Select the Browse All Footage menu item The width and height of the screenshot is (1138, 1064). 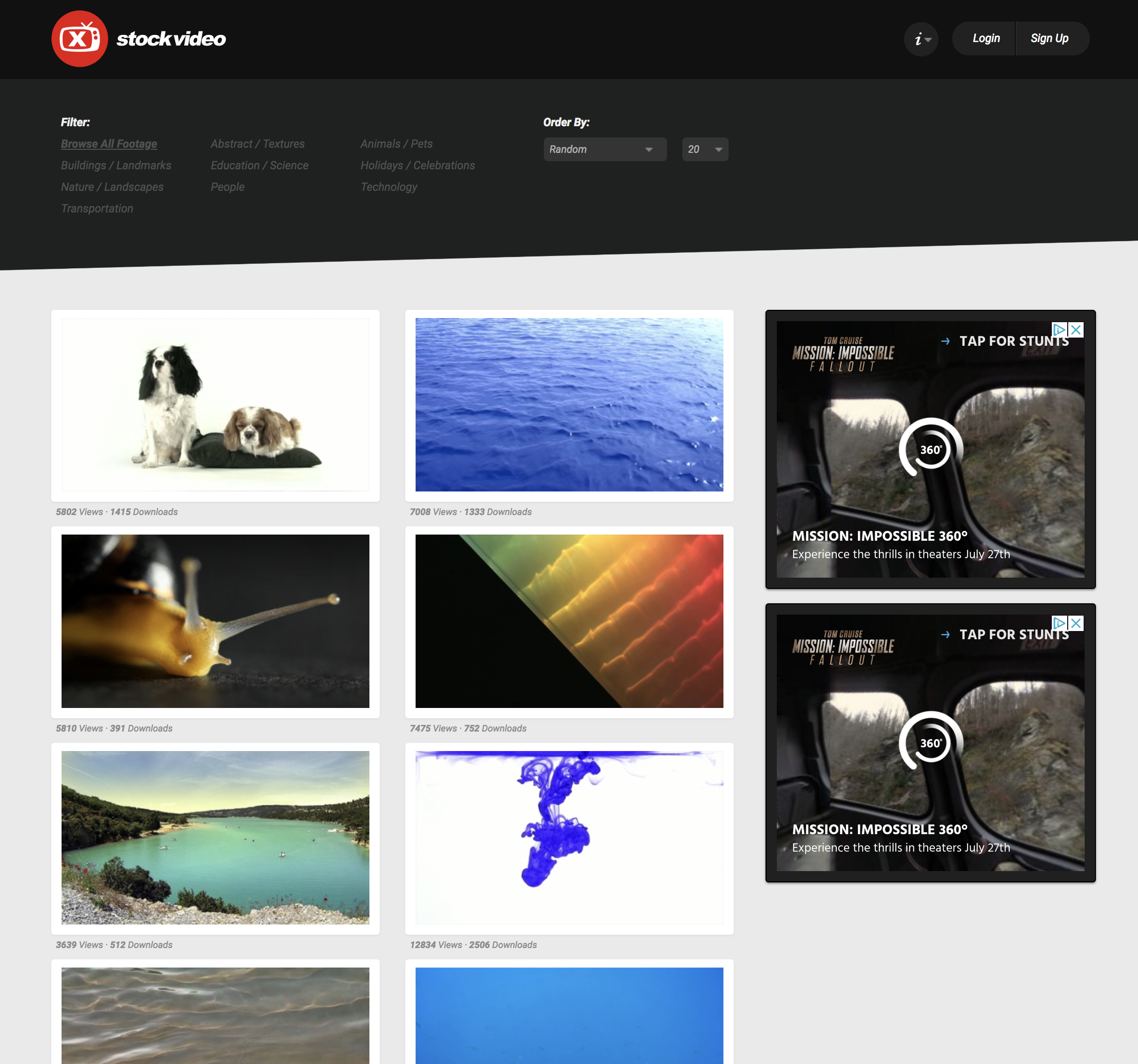coord(109,144)
